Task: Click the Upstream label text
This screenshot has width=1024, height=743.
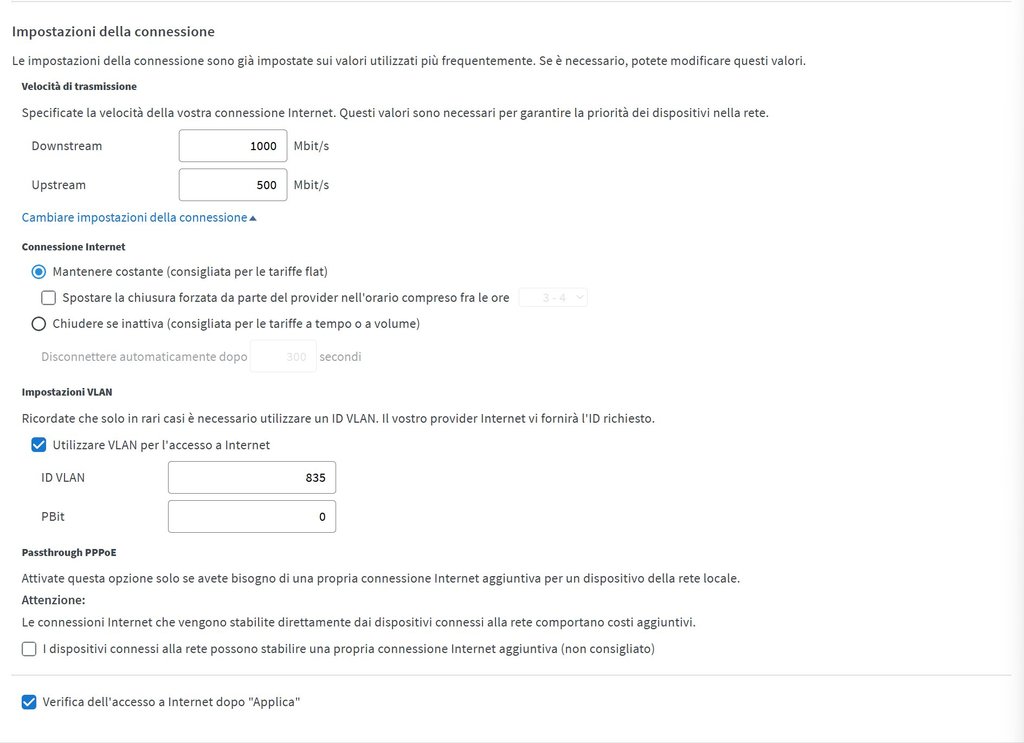Action: [x=59, y=185]
